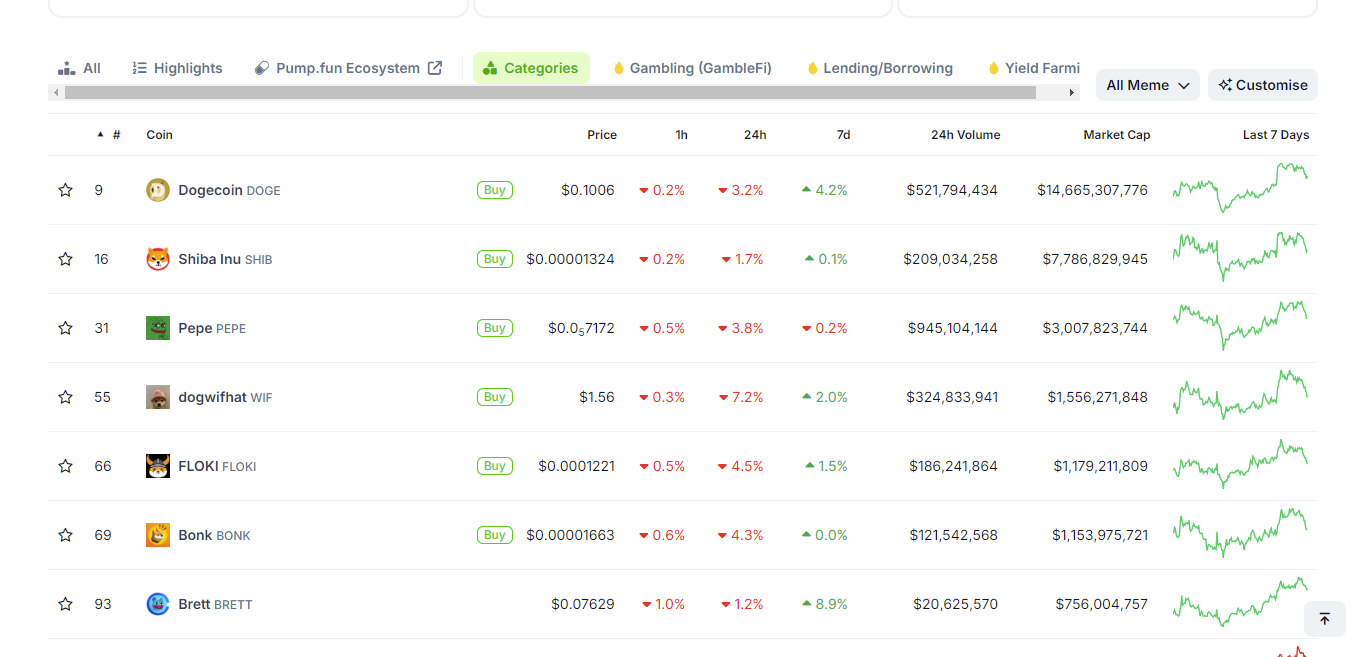
Task: Sort by 24h Volume column header
Action: click(965, 134)
